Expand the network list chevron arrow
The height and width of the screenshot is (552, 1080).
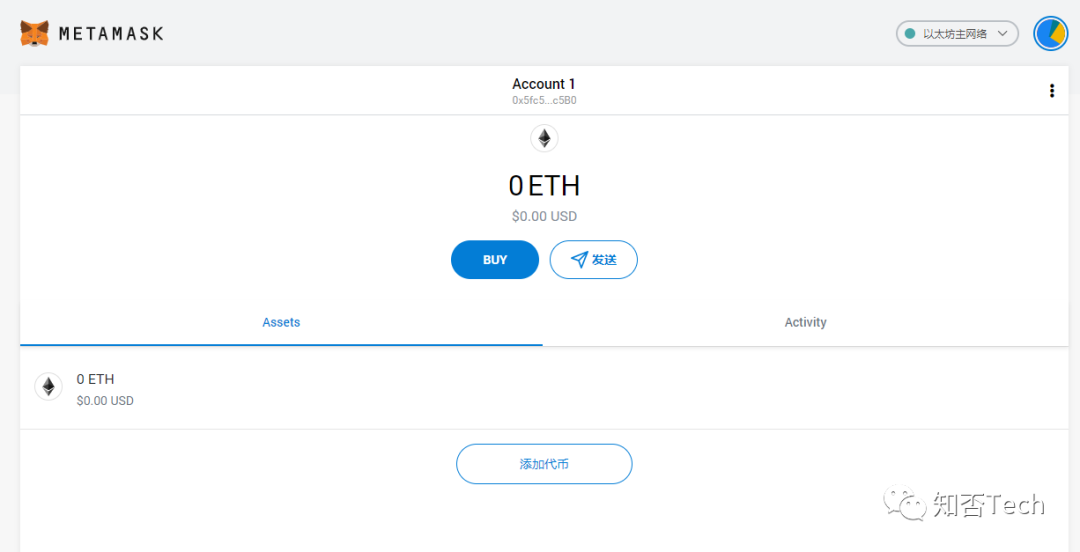pos(1003,34)
